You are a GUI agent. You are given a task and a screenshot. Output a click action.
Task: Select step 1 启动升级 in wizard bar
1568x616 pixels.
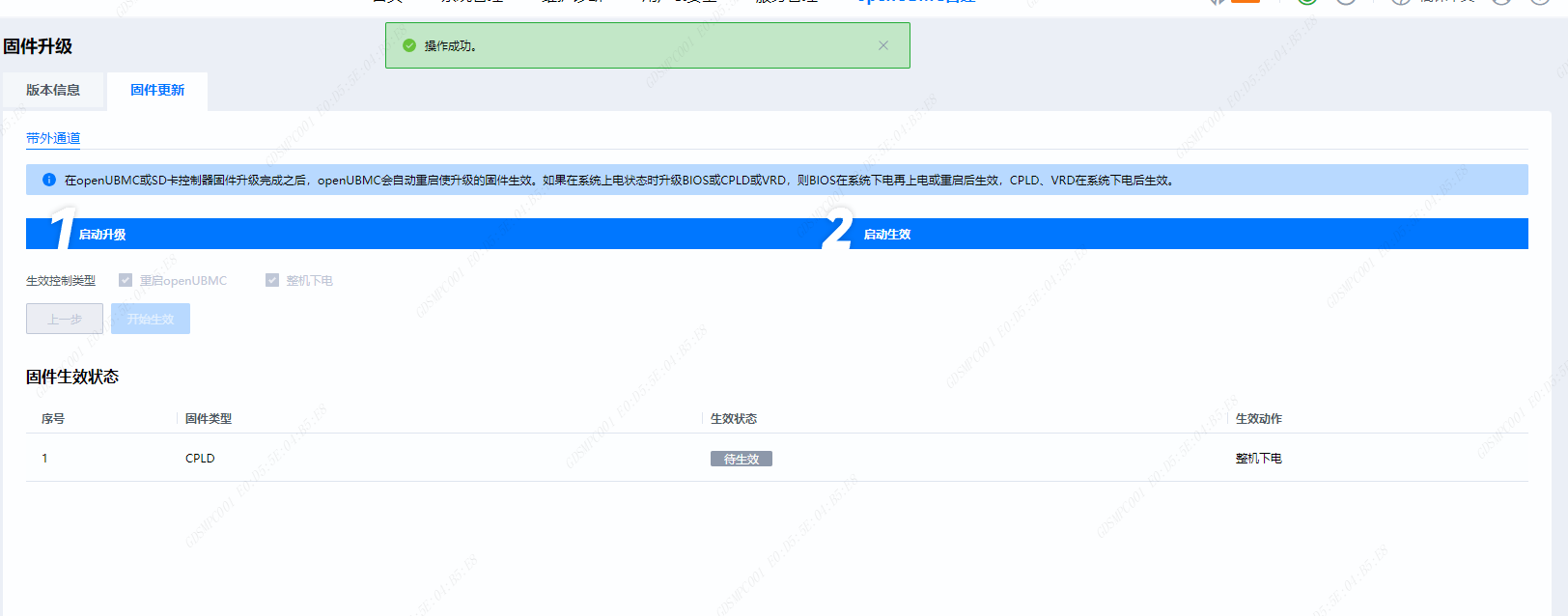click(102, 235)
